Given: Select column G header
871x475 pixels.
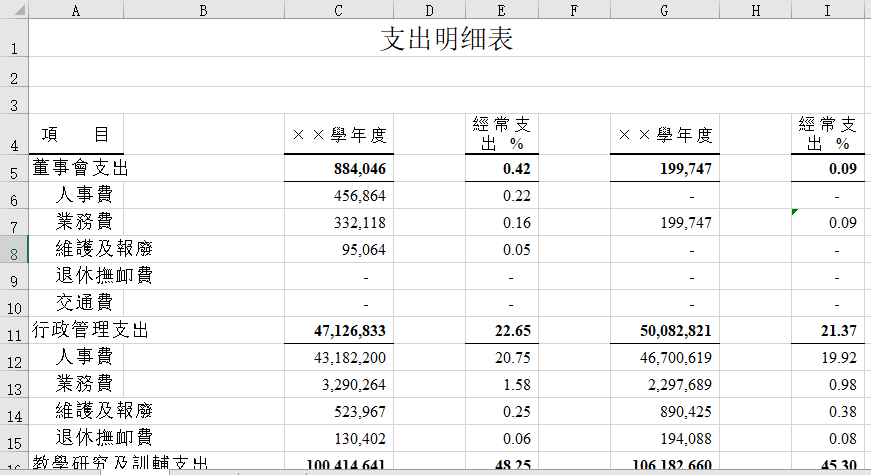Looking at the screenshot, I should (664, 10).
